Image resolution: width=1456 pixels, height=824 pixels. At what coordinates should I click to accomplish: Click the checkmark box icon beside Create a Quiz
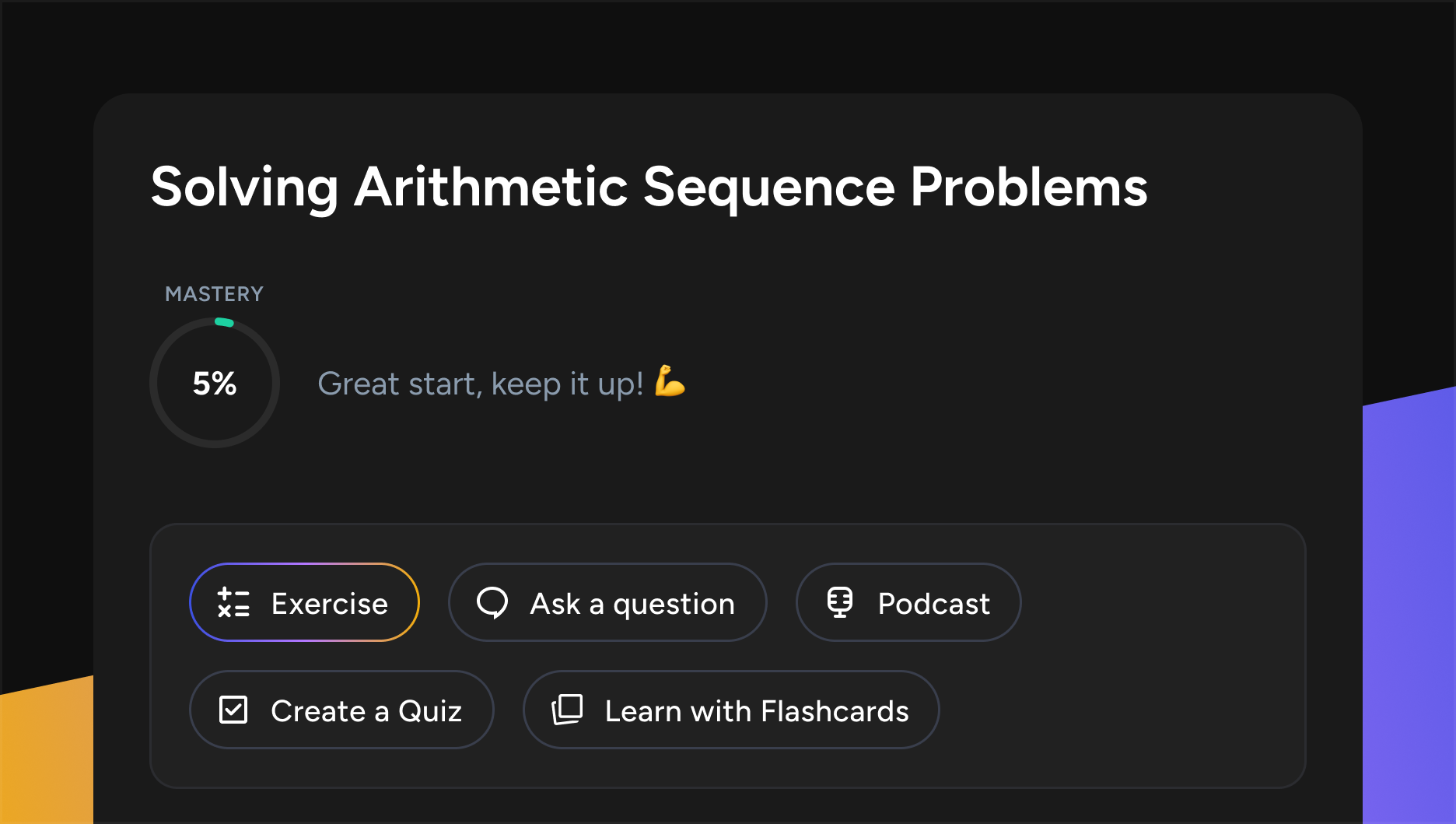(x=233, y=710)
